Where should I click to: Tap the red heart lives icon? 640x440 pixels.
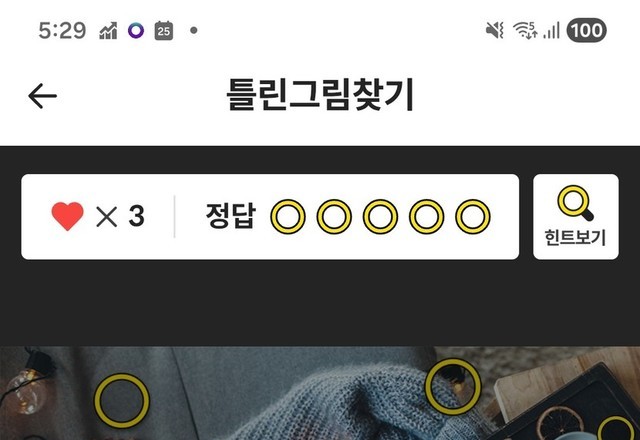[x=67, y=216]
